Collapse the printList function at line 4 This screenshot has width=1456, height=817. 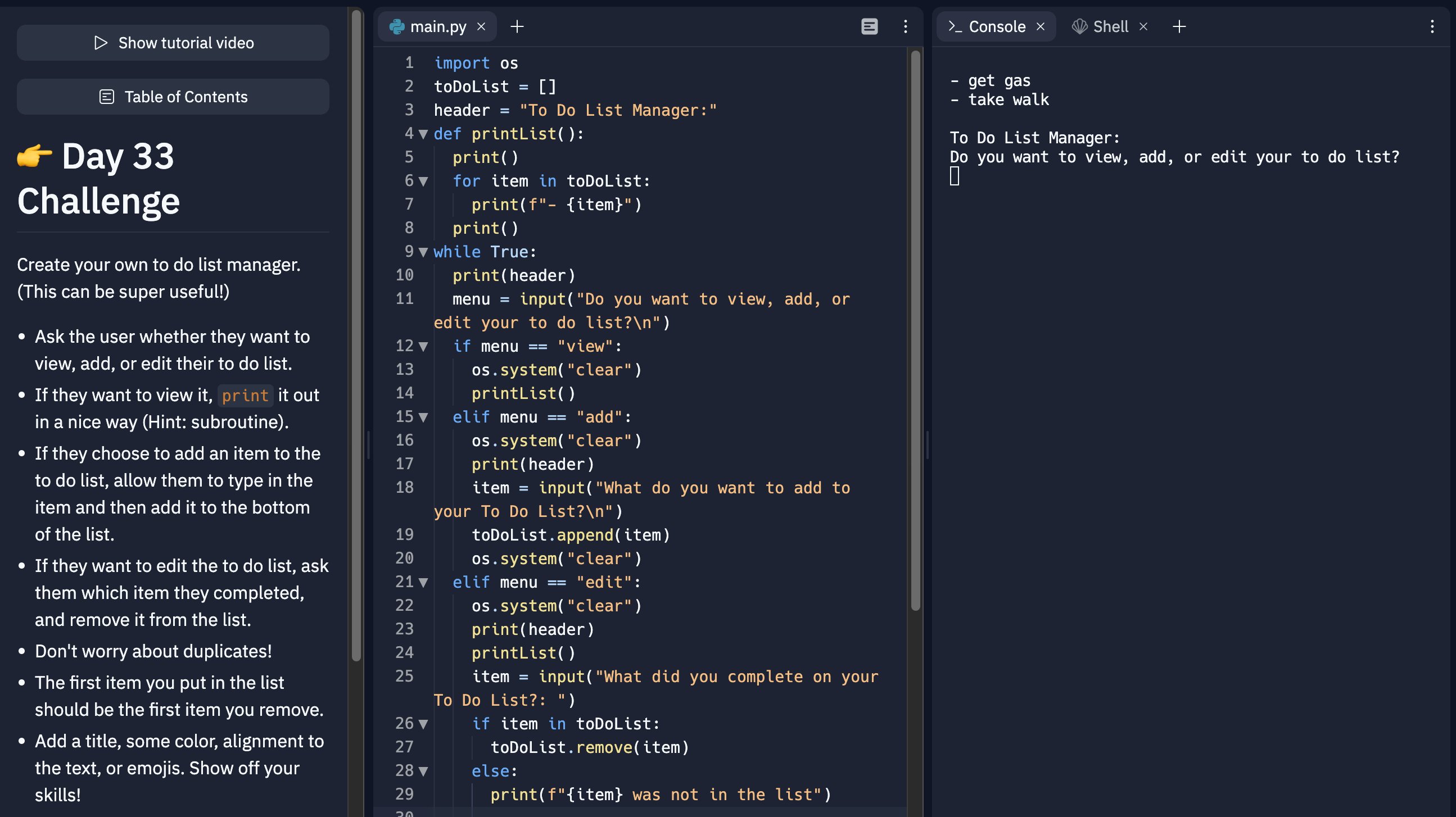[423, 134]
